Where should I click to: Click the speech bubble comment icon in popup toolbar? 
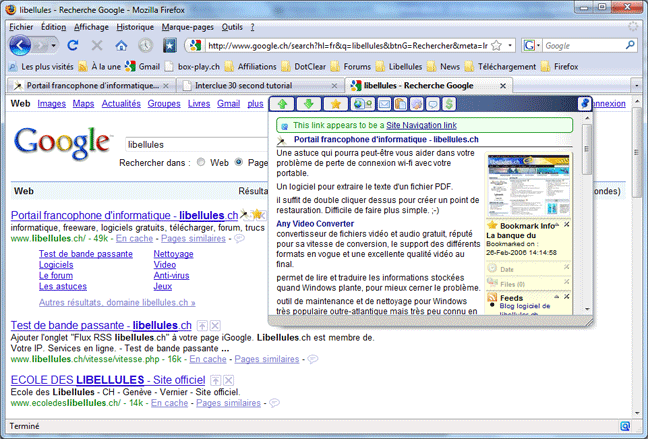click(433, 104)
